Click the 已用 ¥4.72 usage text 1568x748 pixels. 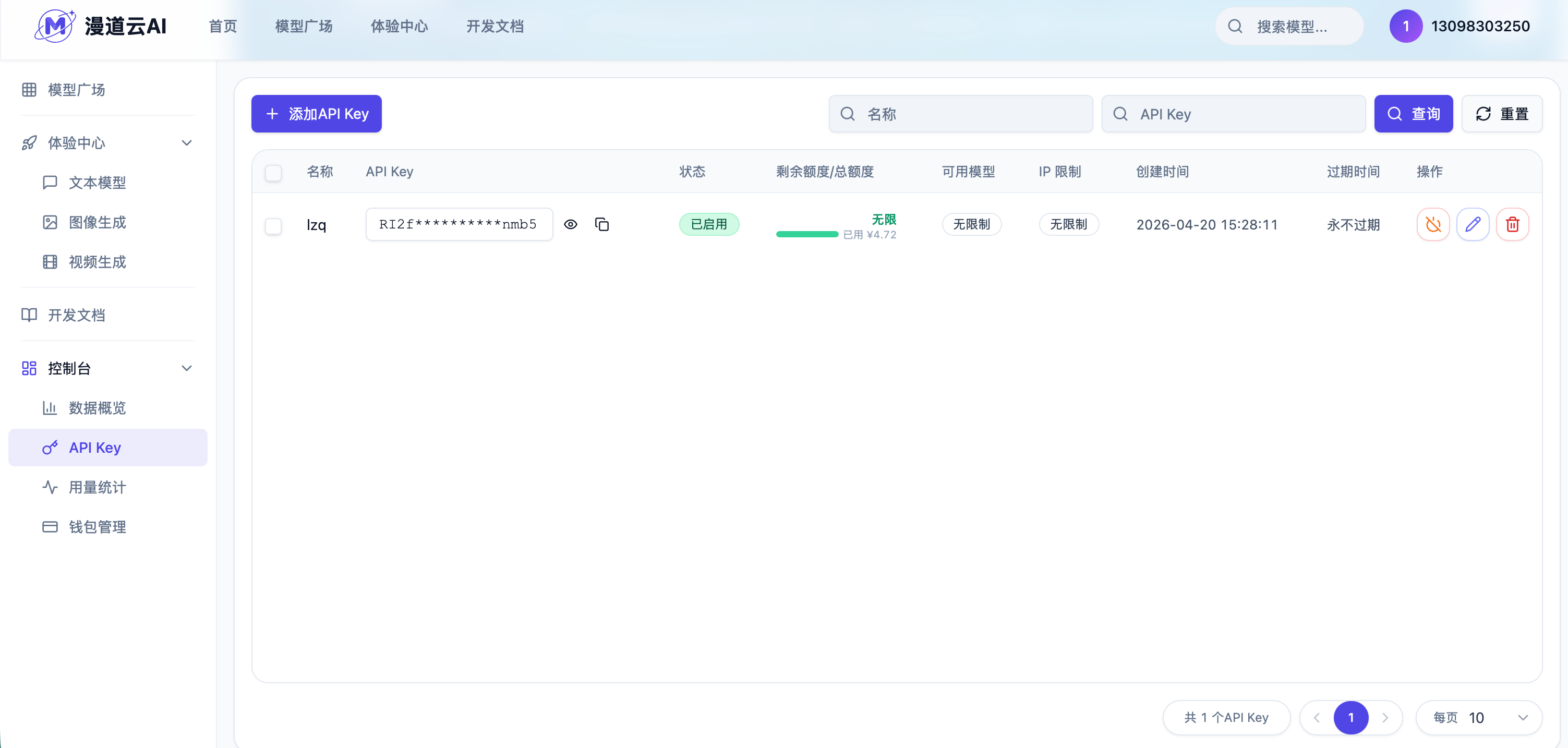tap(869, 235)
